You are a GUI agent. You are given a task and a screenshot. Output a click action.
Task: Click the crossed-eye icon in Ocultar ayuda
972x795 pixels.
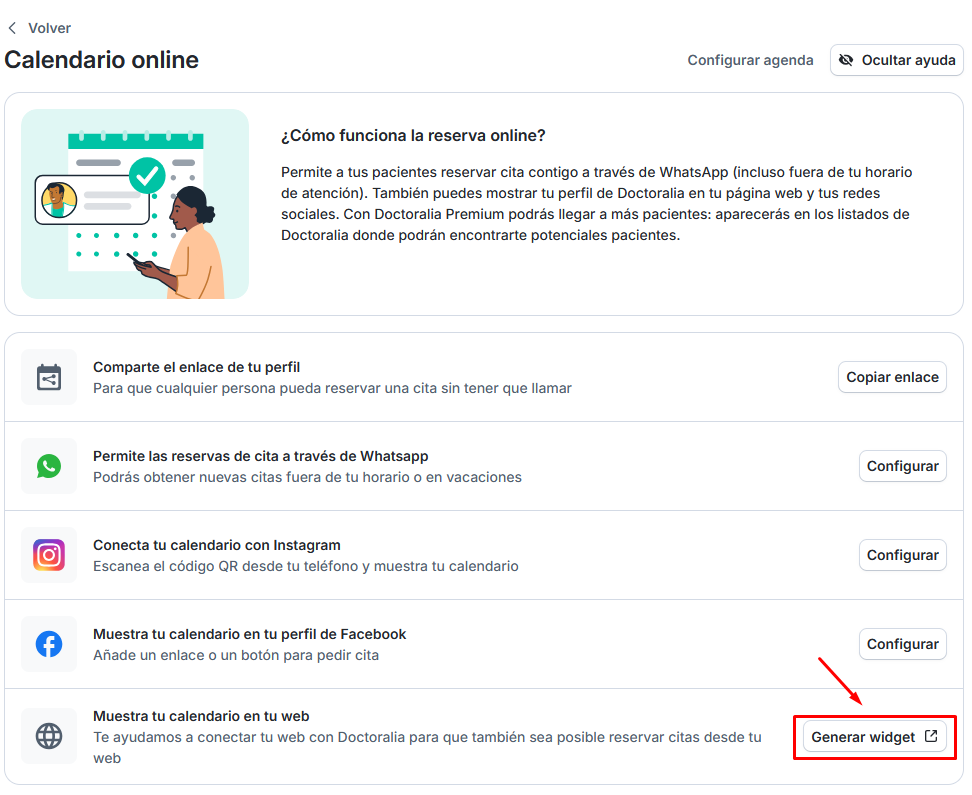coord(846,60)
